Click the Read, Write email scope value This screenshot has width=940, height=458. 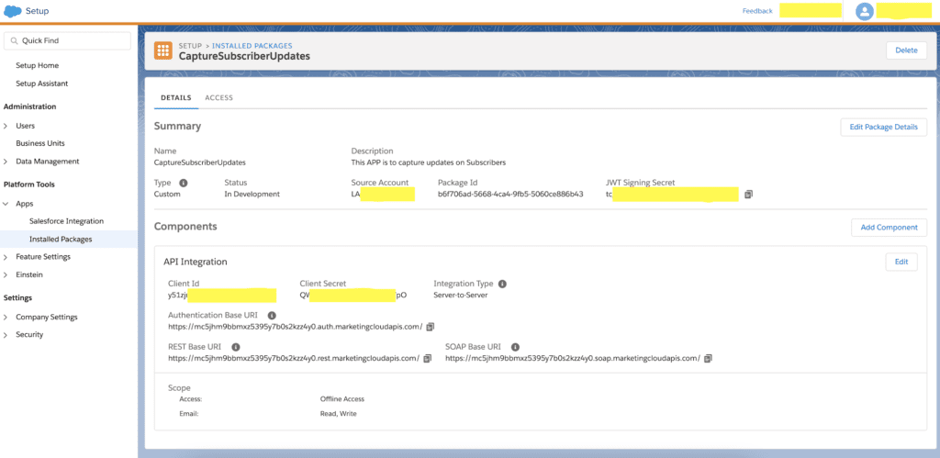coord(338,414)
